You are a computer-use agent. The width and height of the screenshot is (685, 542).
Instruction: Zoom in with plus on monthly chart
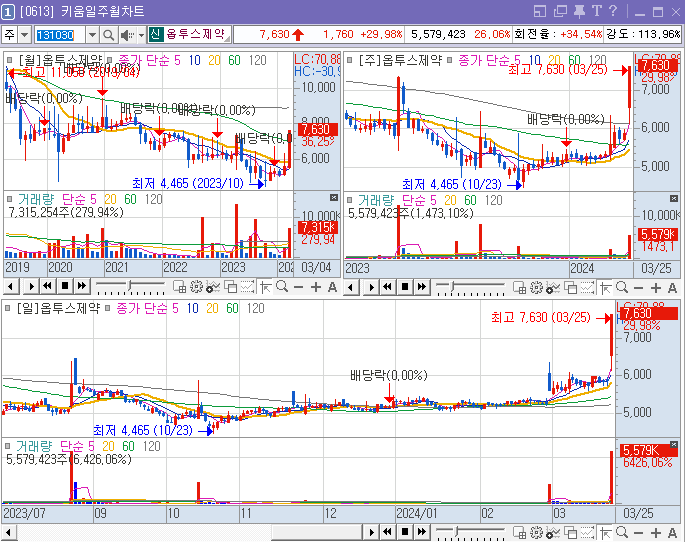315,287
